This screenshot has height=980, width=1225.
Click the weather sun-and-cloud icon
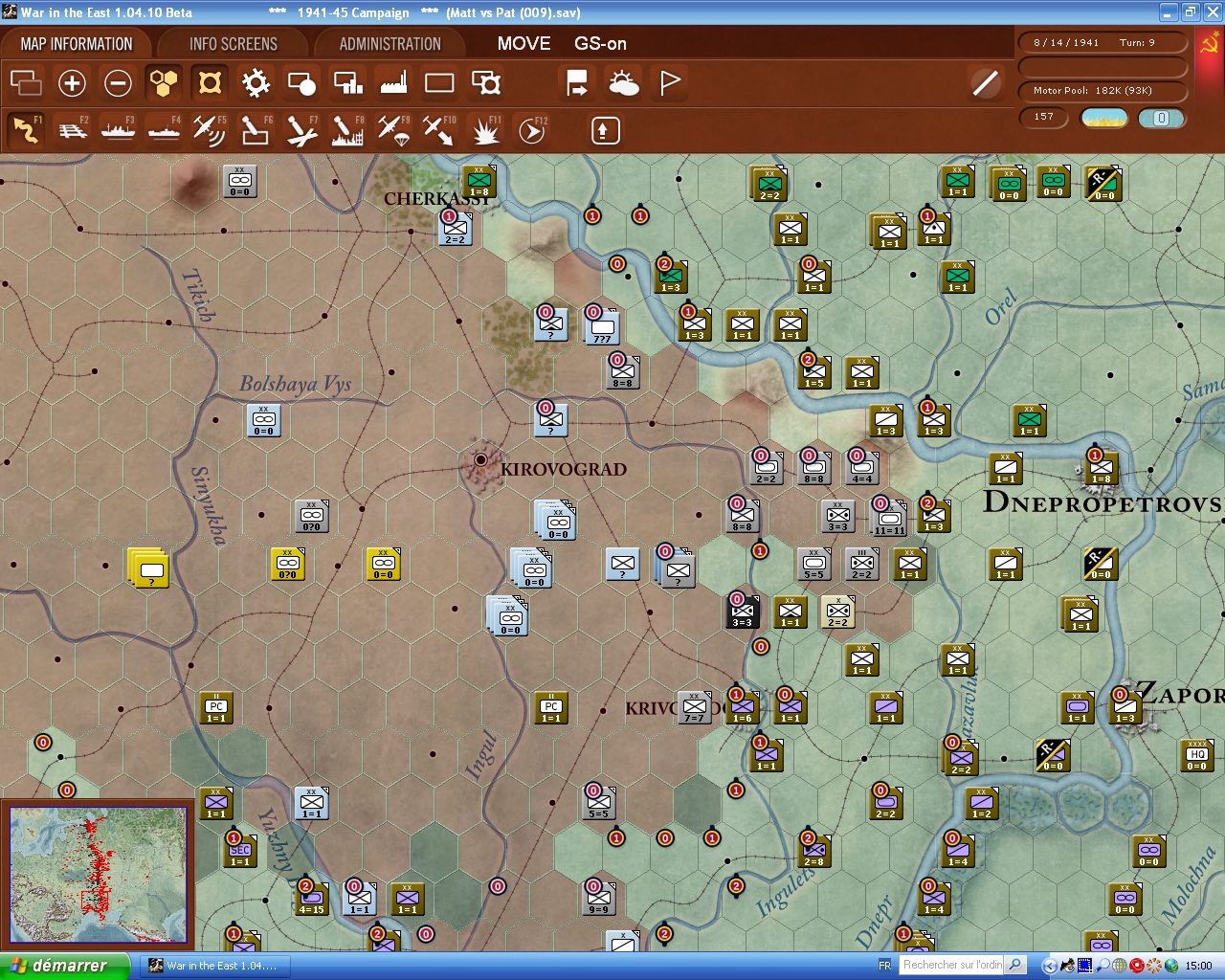pyautogui.click(x=623, y=83)
